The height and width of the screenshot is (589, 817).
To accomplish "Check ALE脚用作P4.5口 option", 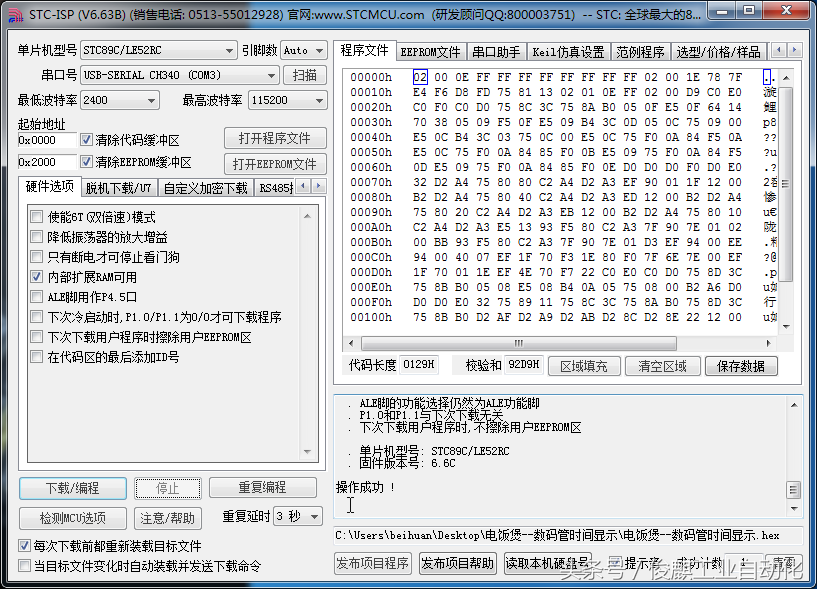I will [36, 297].
